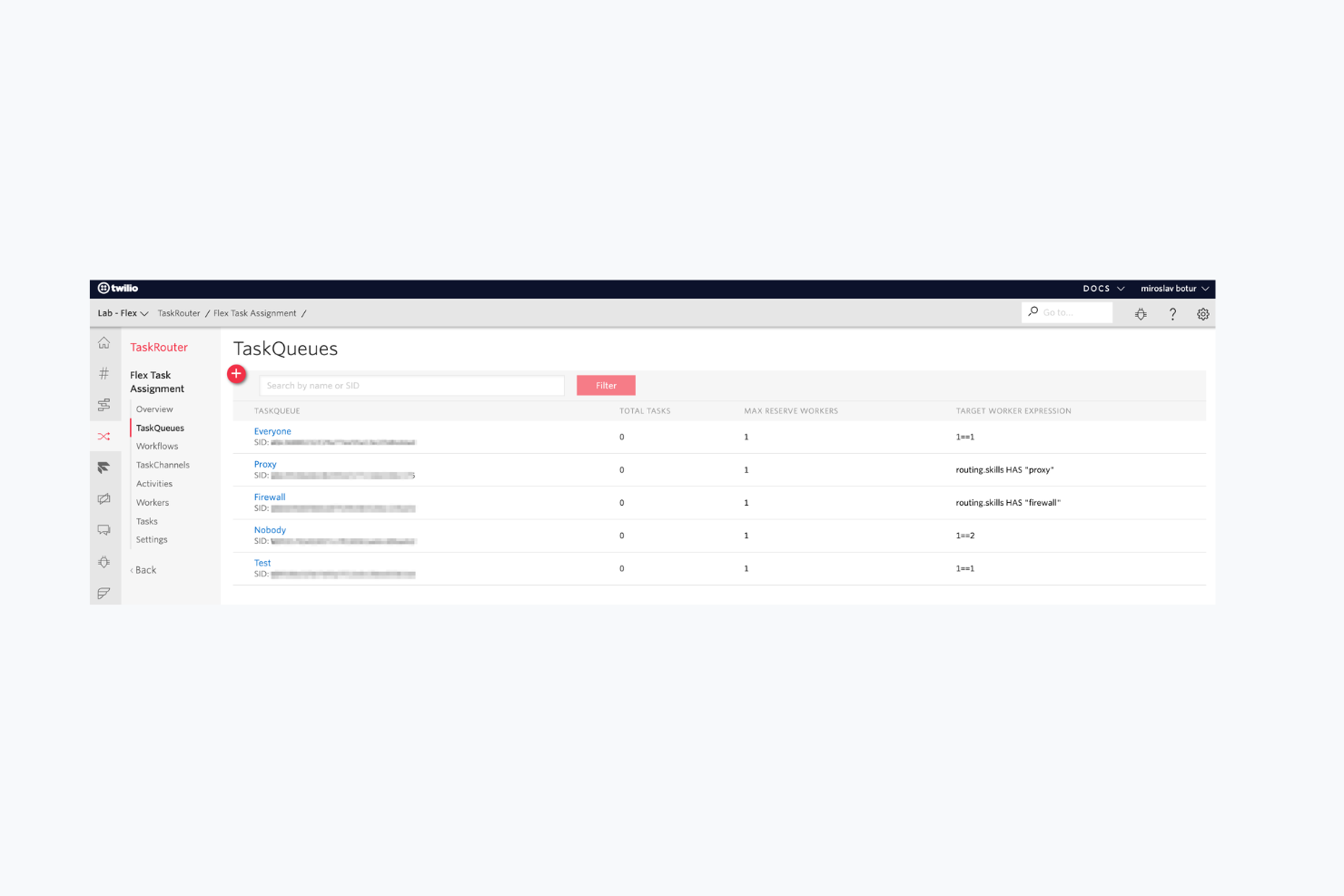Open the crossed-out rectangle sidebar icon

(x=104, y=499)
